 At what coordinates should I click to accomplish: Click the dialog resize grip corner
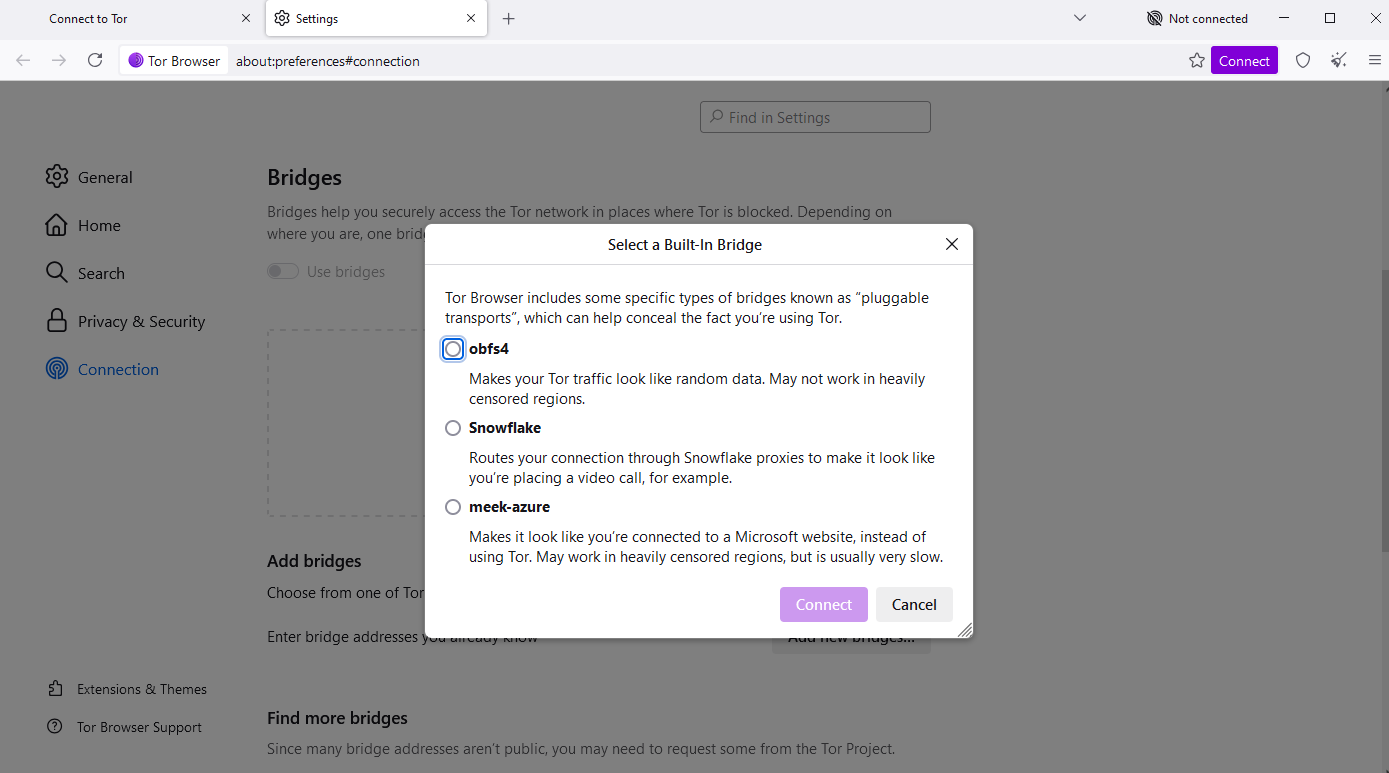pos(964,629)
